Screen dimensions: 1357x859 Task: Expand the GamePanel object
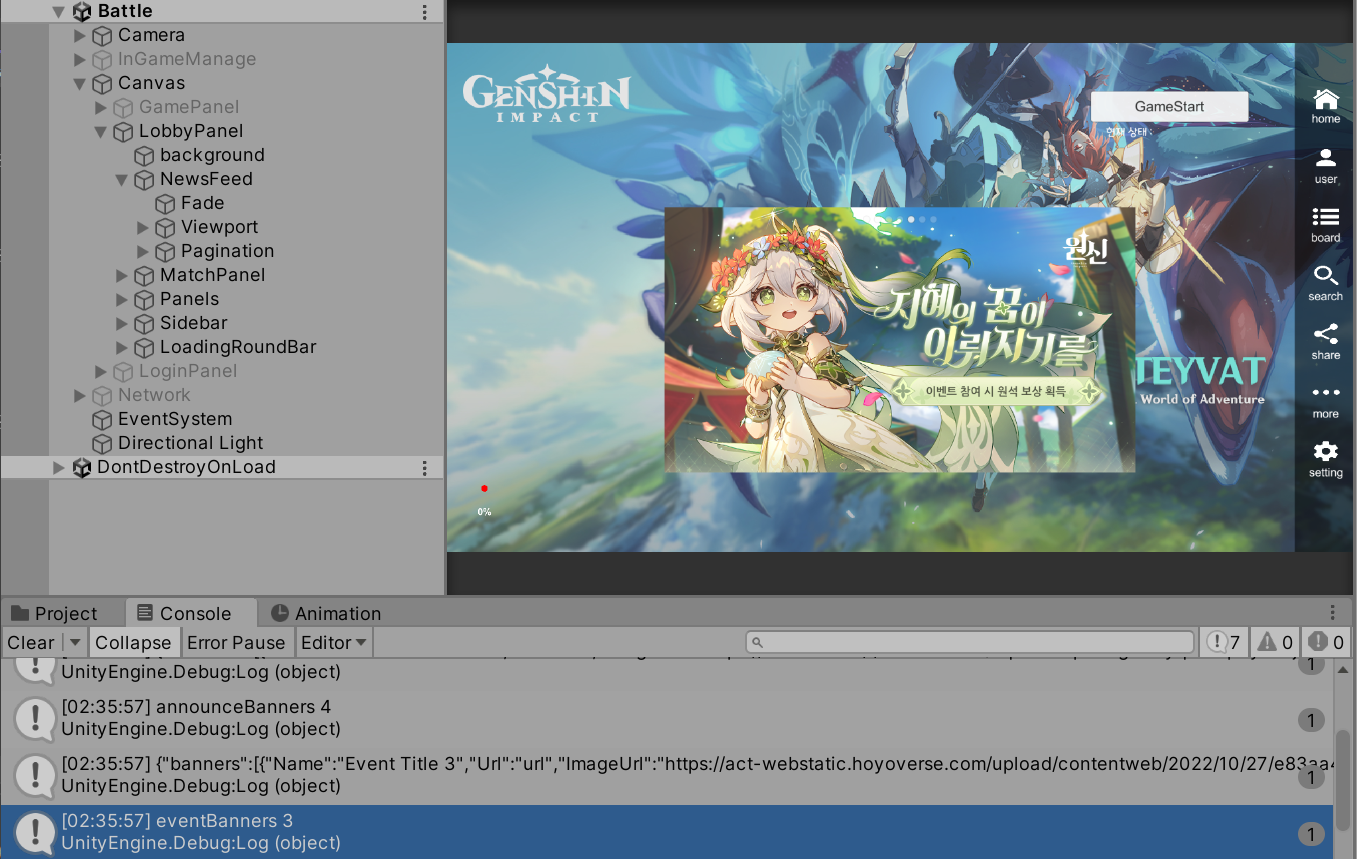[100, 107]
